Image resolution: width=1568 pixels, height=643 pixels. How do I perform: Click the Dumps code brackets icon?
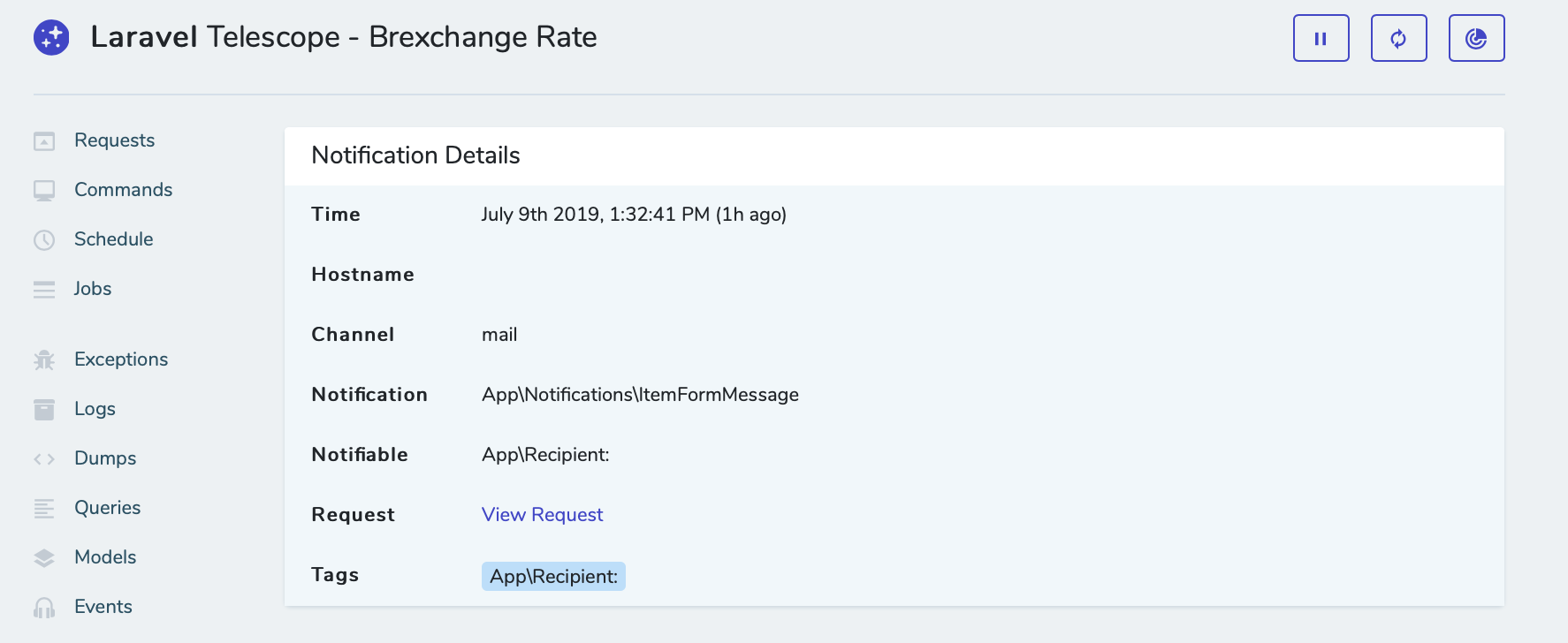pyautogui.click(x=44, y=459)
